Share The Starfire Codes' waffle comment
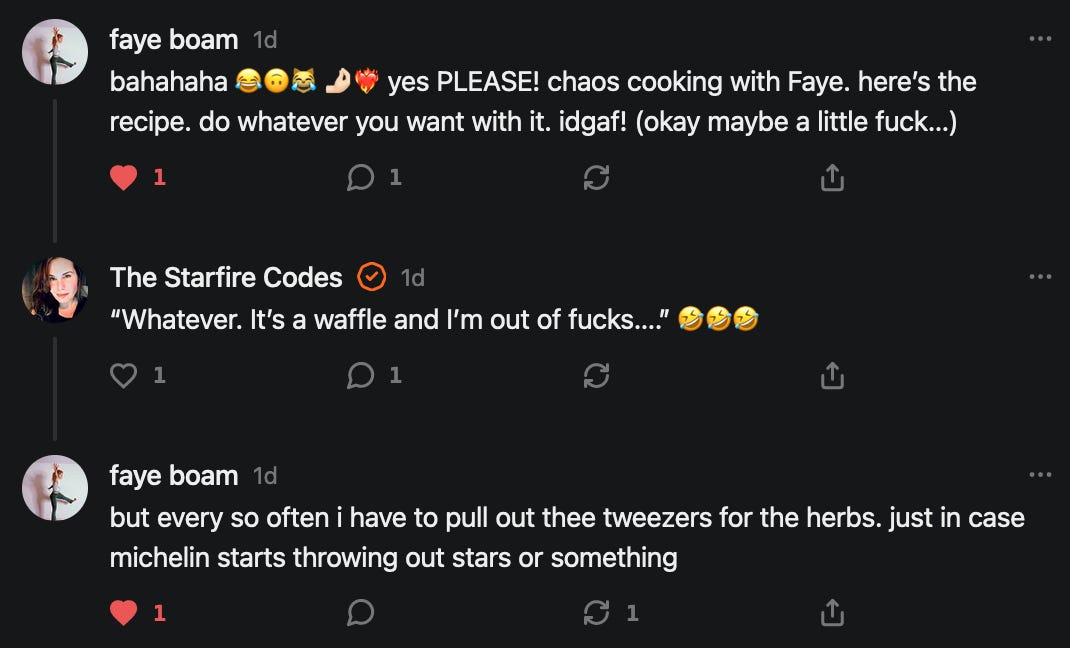 (x=832, y=375)
